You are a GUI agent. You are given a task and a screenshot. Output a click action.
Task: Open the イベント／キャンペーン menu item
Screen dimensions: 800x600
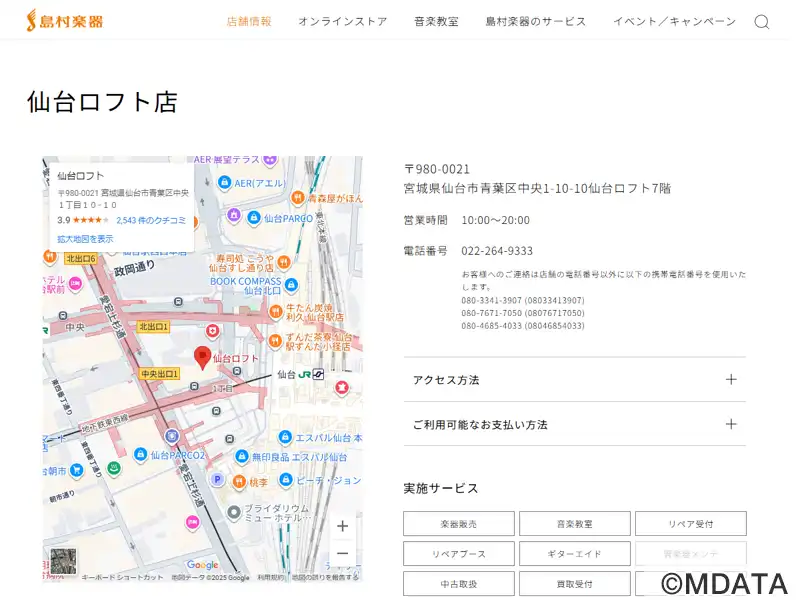674,21
